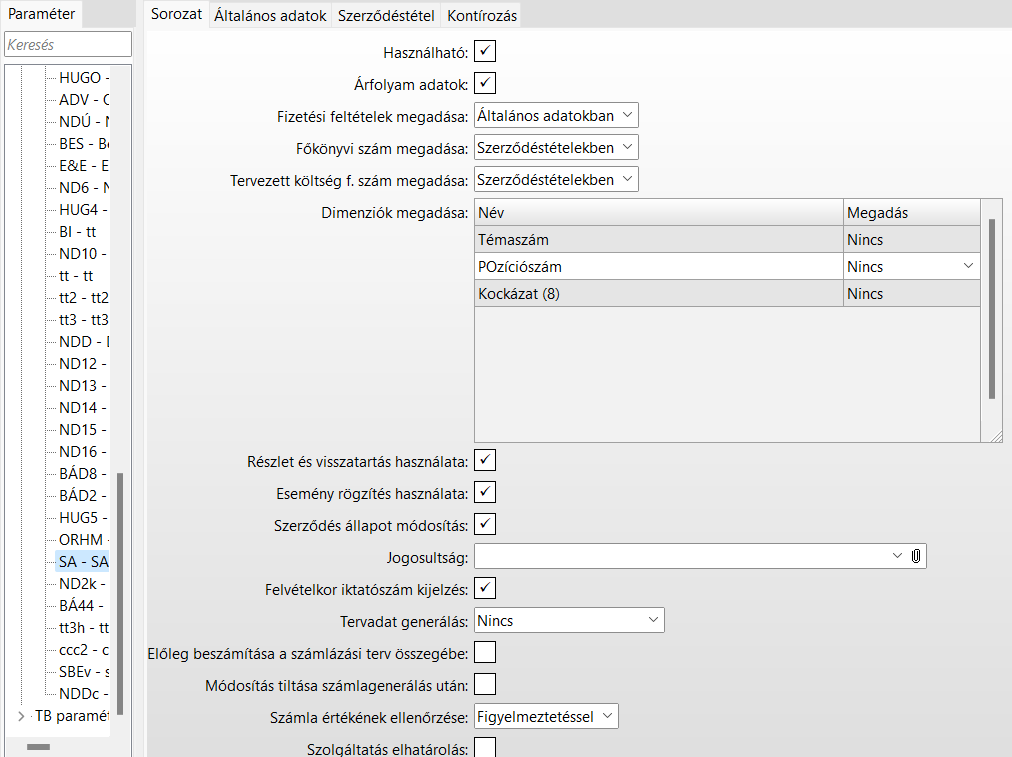This screenshot has width=1012, height=757.
Task: Check Előleg beszámítása a számlázási terv összegébe
Action: tap(485, 653)
